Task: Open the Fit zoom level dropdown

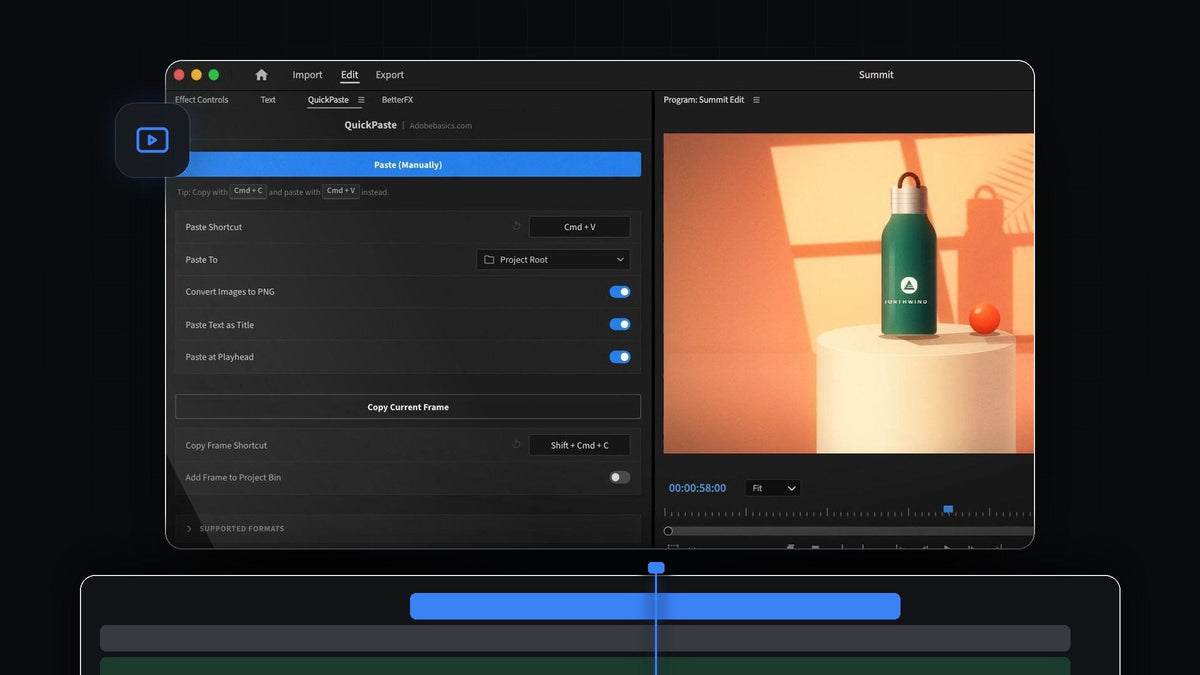Action: 773,488
